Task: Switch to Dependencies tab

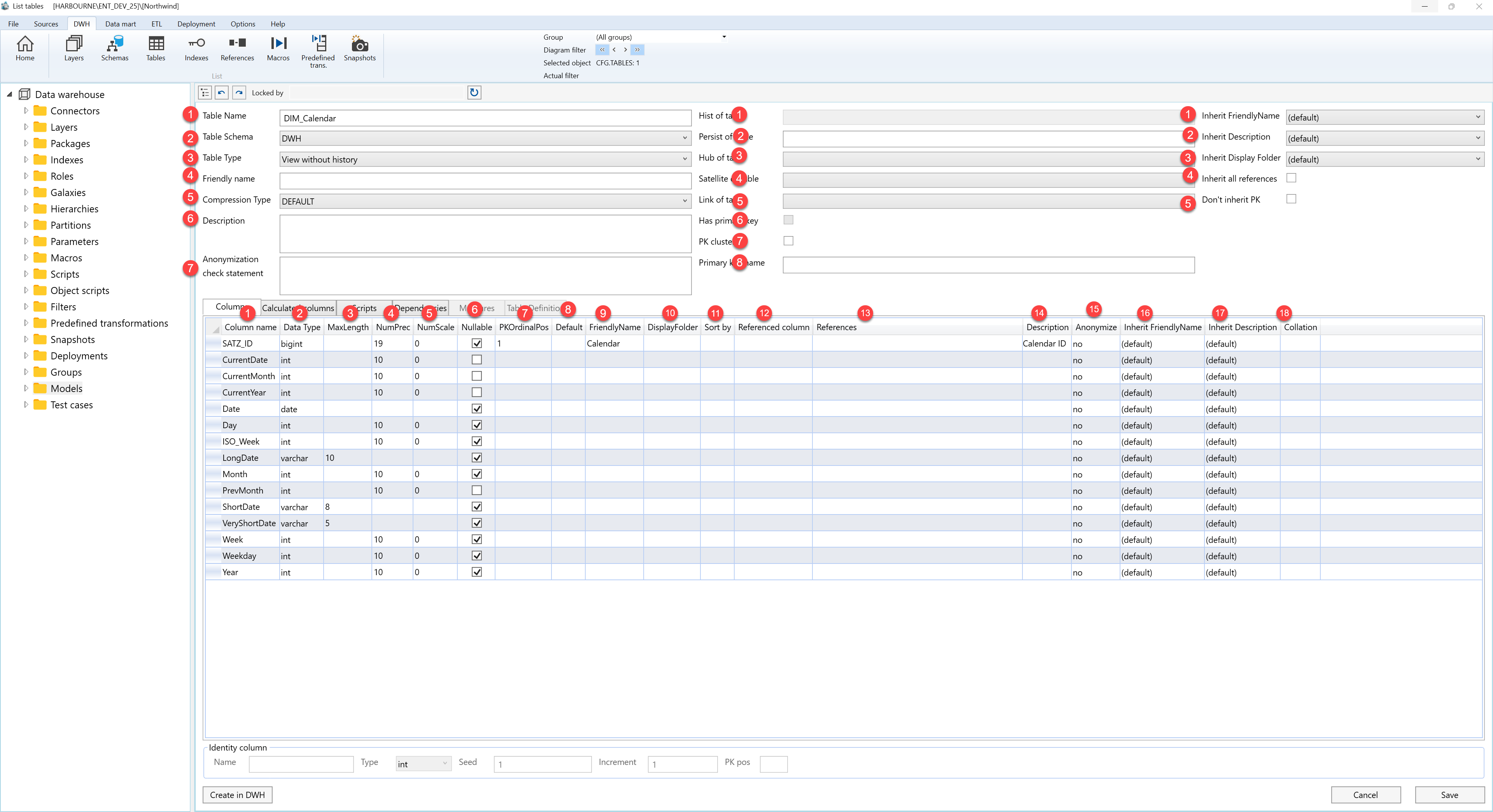Action: tap(420, 308)
